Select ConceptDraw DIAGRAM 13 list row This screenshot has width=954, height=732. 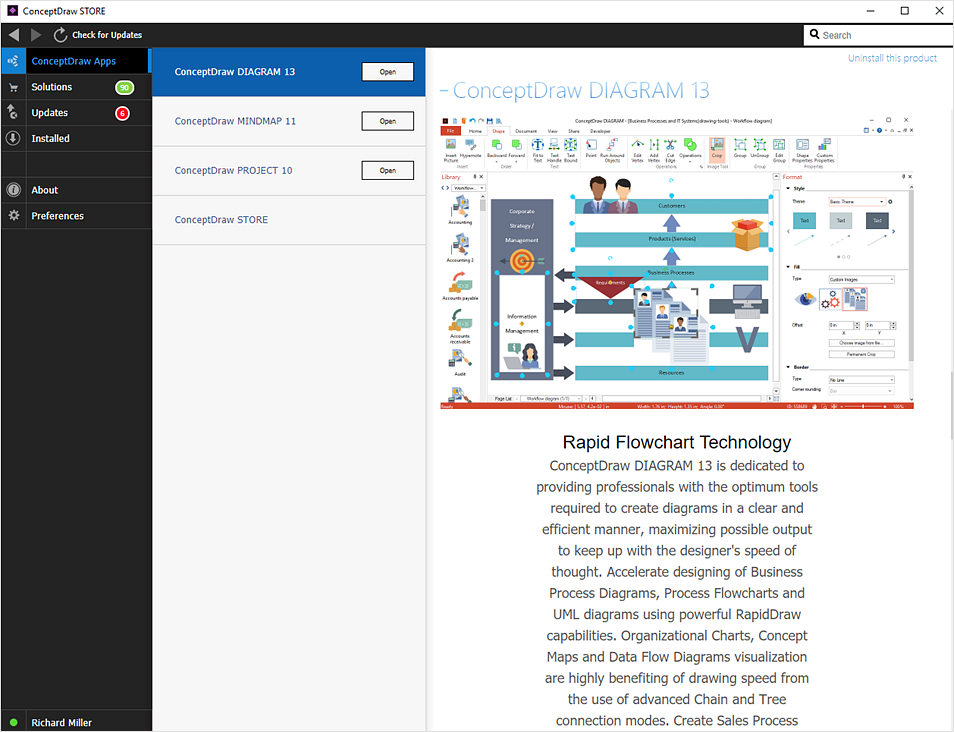click(x=288, y=72)
